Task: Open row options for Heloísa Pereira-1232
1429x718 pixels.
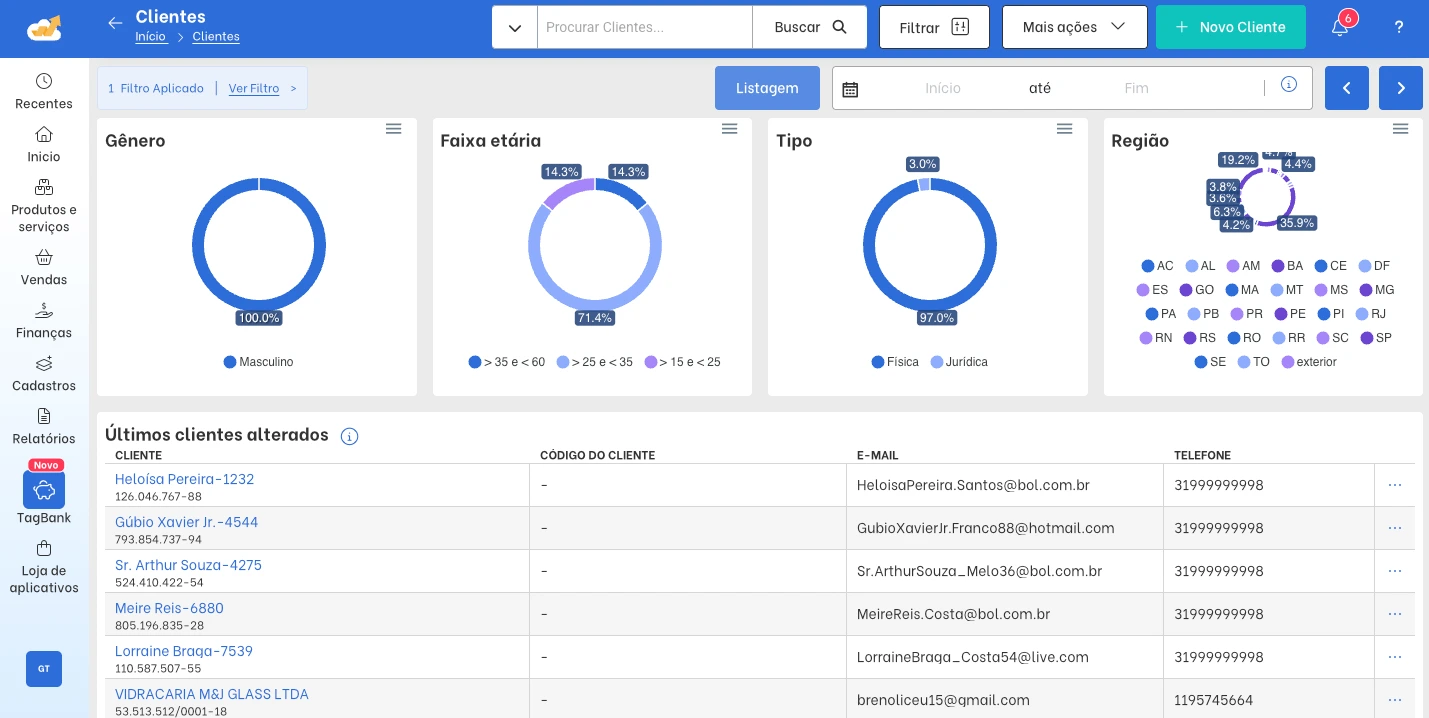Action: [x=1395, y=485]
